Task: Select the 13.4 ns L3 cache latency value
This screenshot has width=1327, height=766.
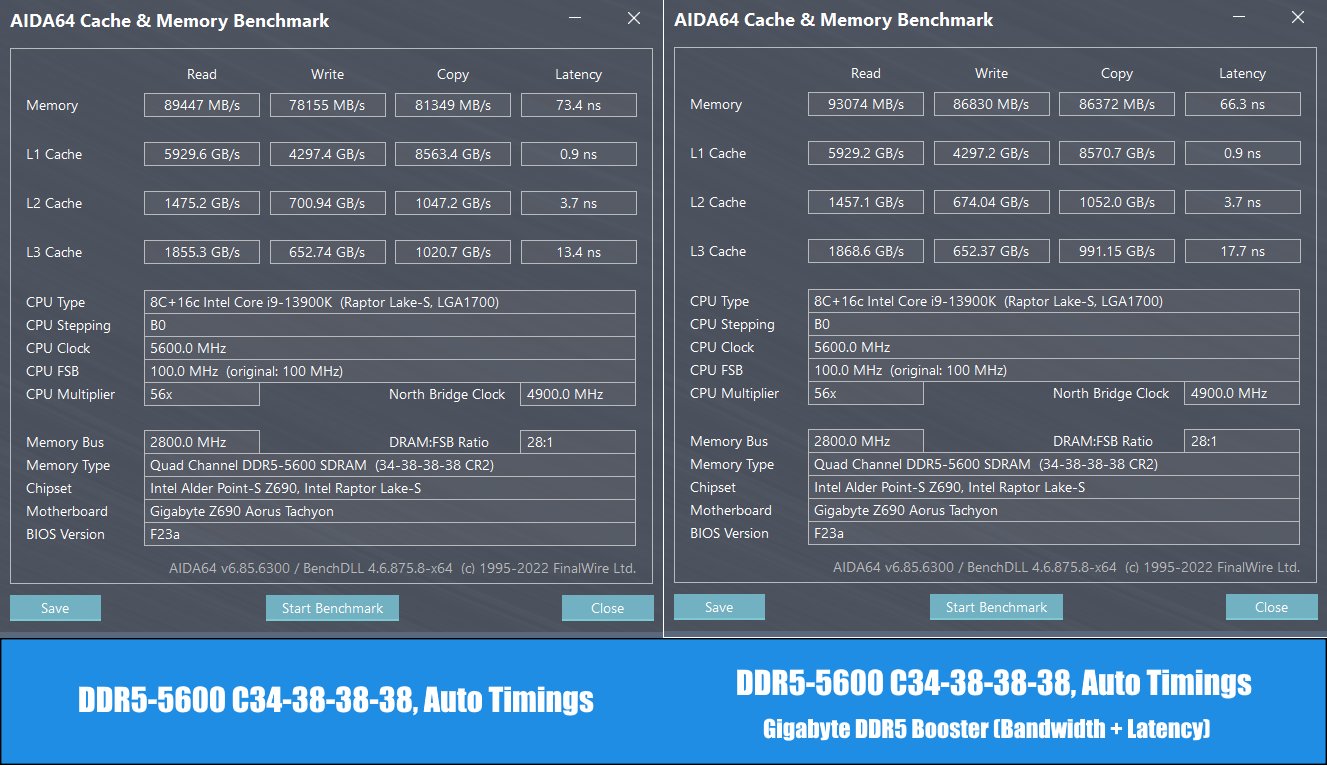Action: [578, 252]
